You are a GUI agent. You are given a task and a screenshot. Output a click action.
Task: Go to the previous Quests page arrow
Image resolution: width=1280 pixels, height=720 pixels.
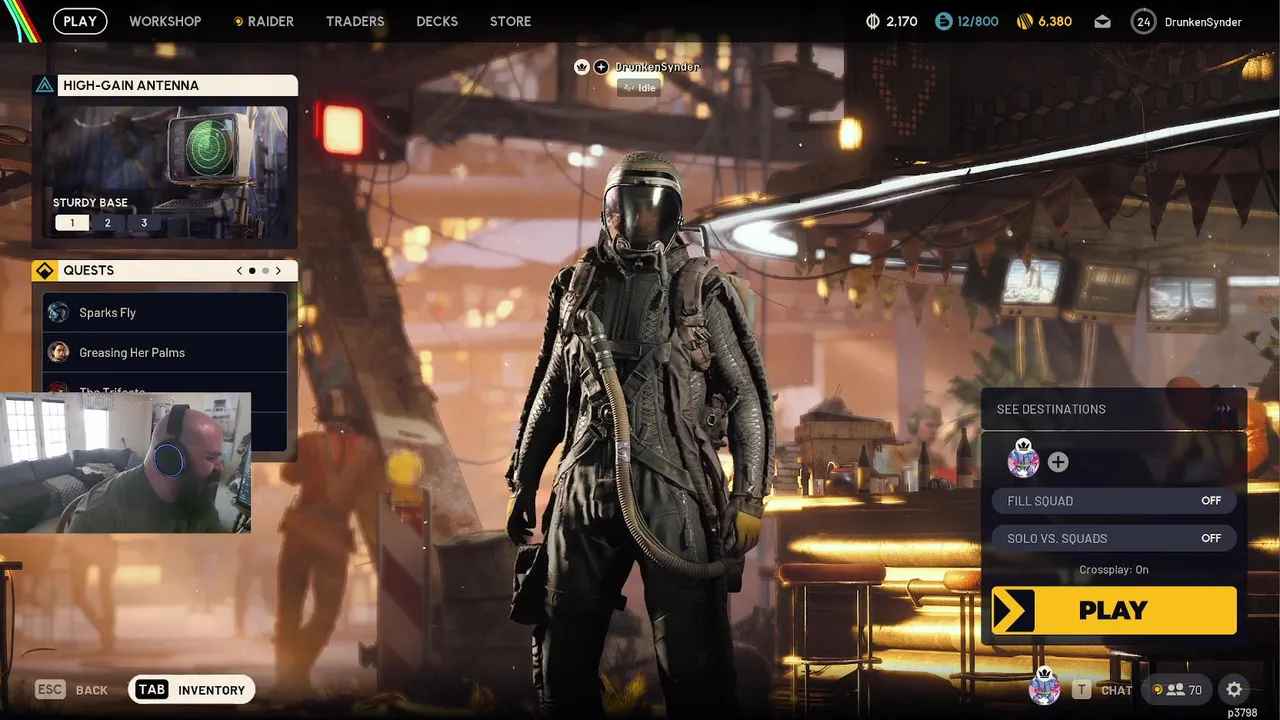coord(239,270)
